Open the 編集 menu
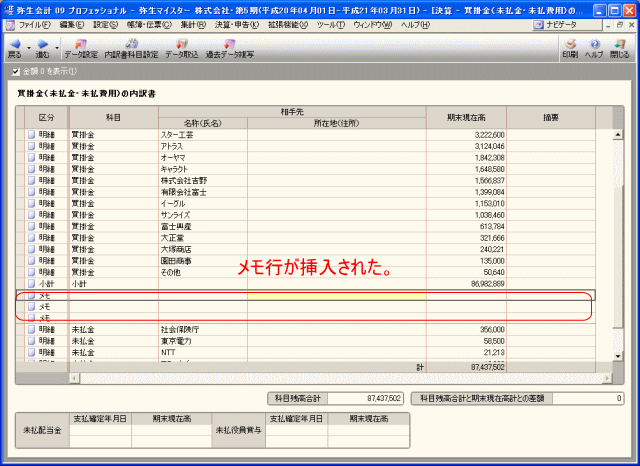 click(71, 25)
